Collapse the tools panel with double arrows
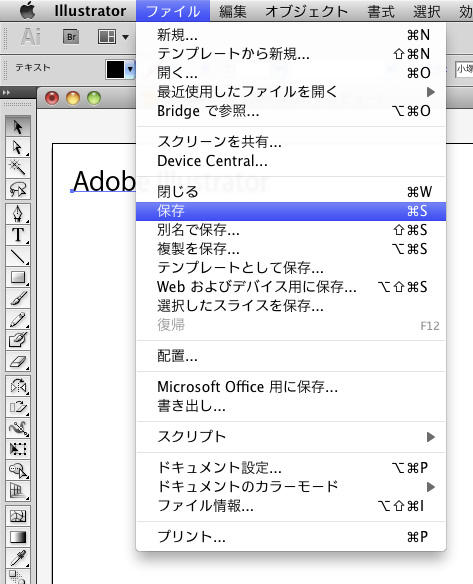This screenshot has height=584, width=473. (6, 92)
